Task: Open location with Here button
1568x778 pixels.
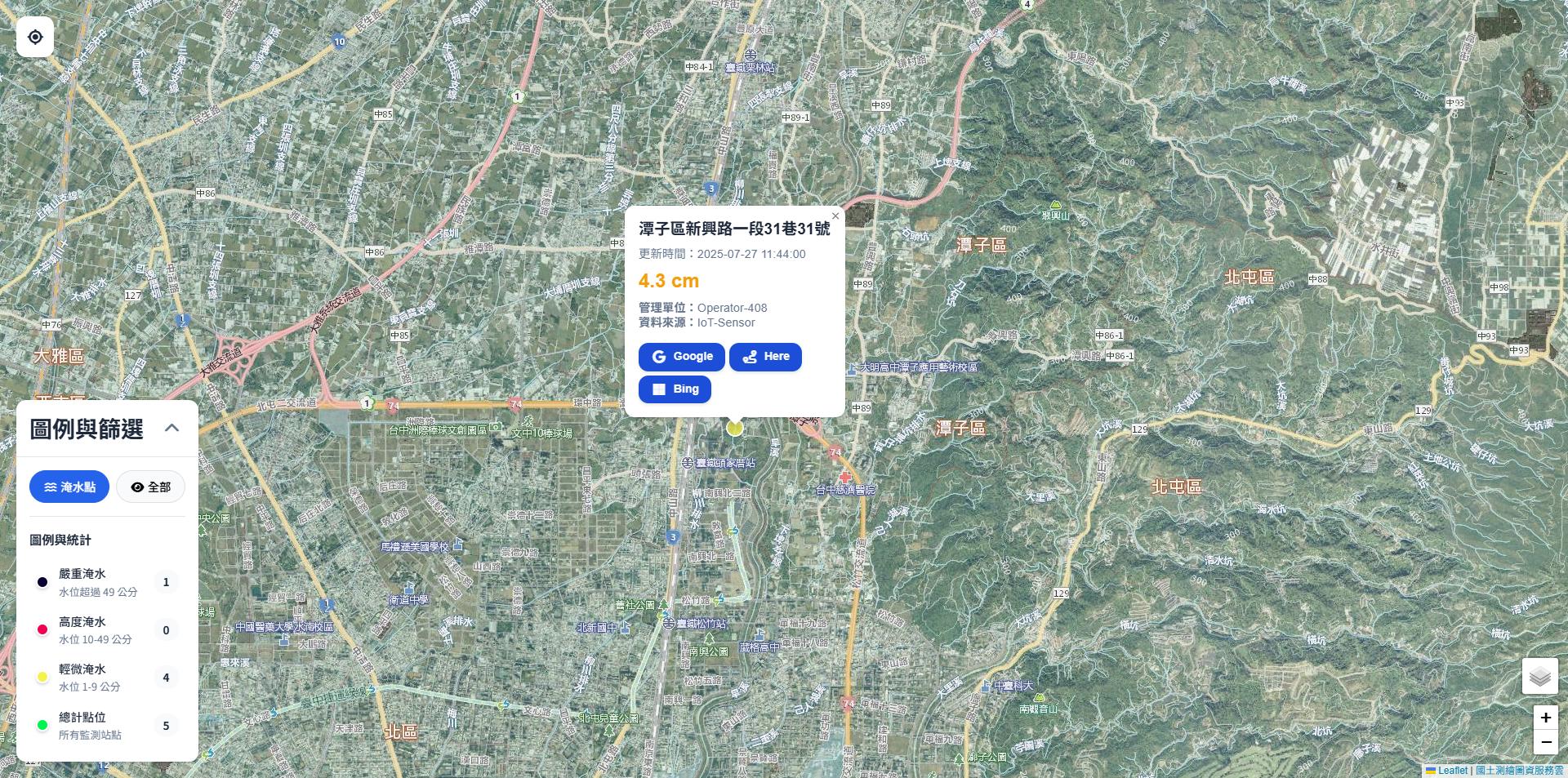Action: [x=765, y=357]
